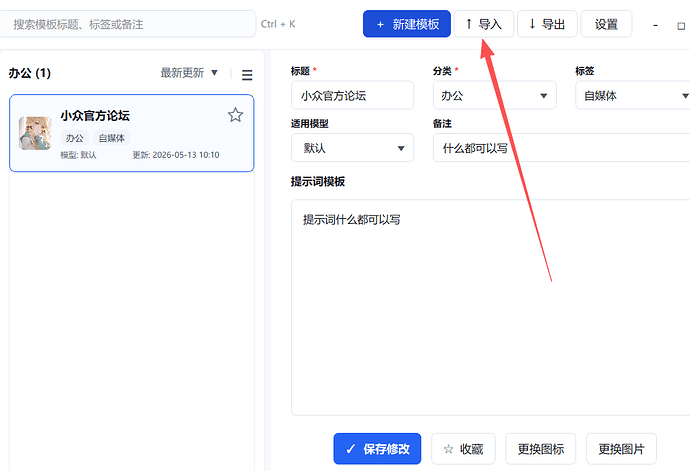690x471 pixels.
Task: Click the 更换图标 button
Action: point(540,449)
